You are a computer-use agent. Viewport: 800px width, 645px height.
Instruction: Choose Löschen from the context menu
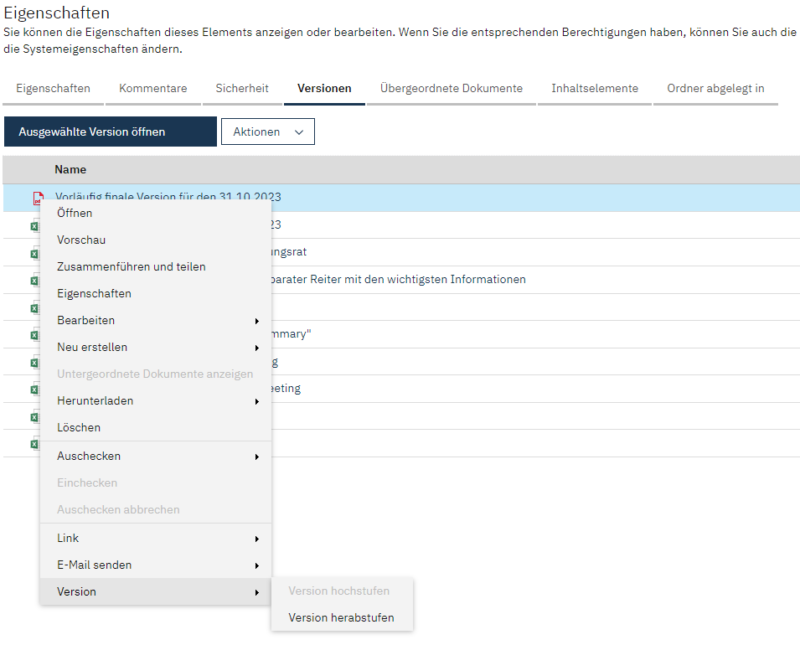pyautogui.click(x=79, y=428)
